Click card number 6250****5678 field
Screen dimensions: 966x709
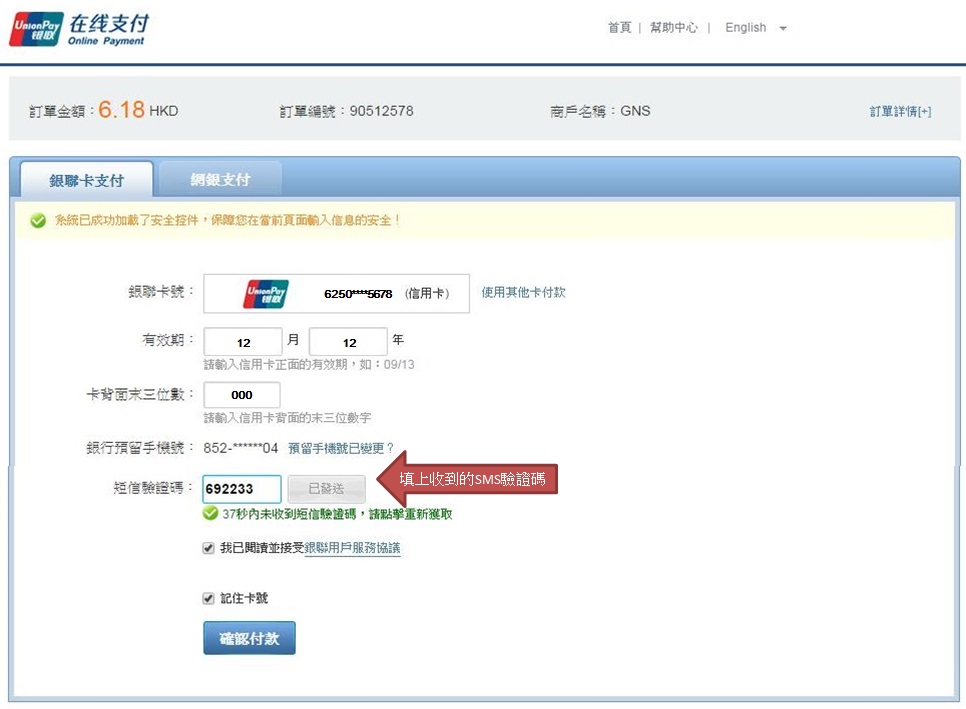coord(336,294)
